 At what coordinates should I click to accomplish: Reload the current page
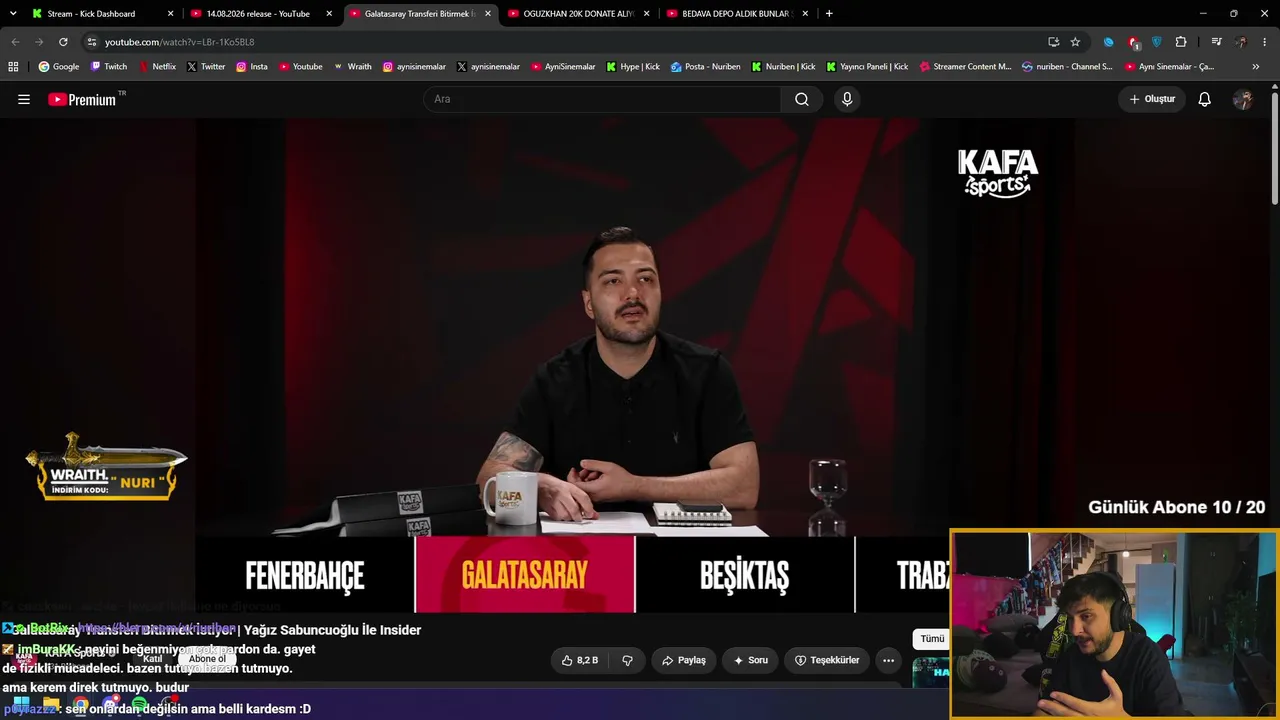63,42
